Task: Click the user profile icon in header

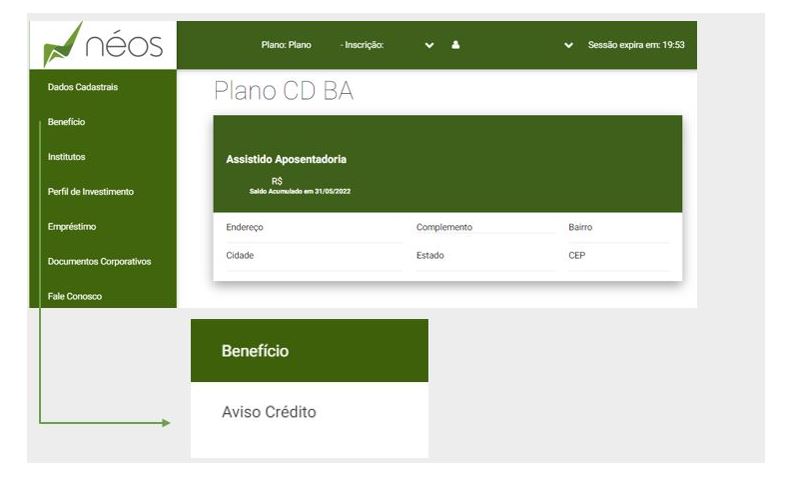Action: (455, 45)
